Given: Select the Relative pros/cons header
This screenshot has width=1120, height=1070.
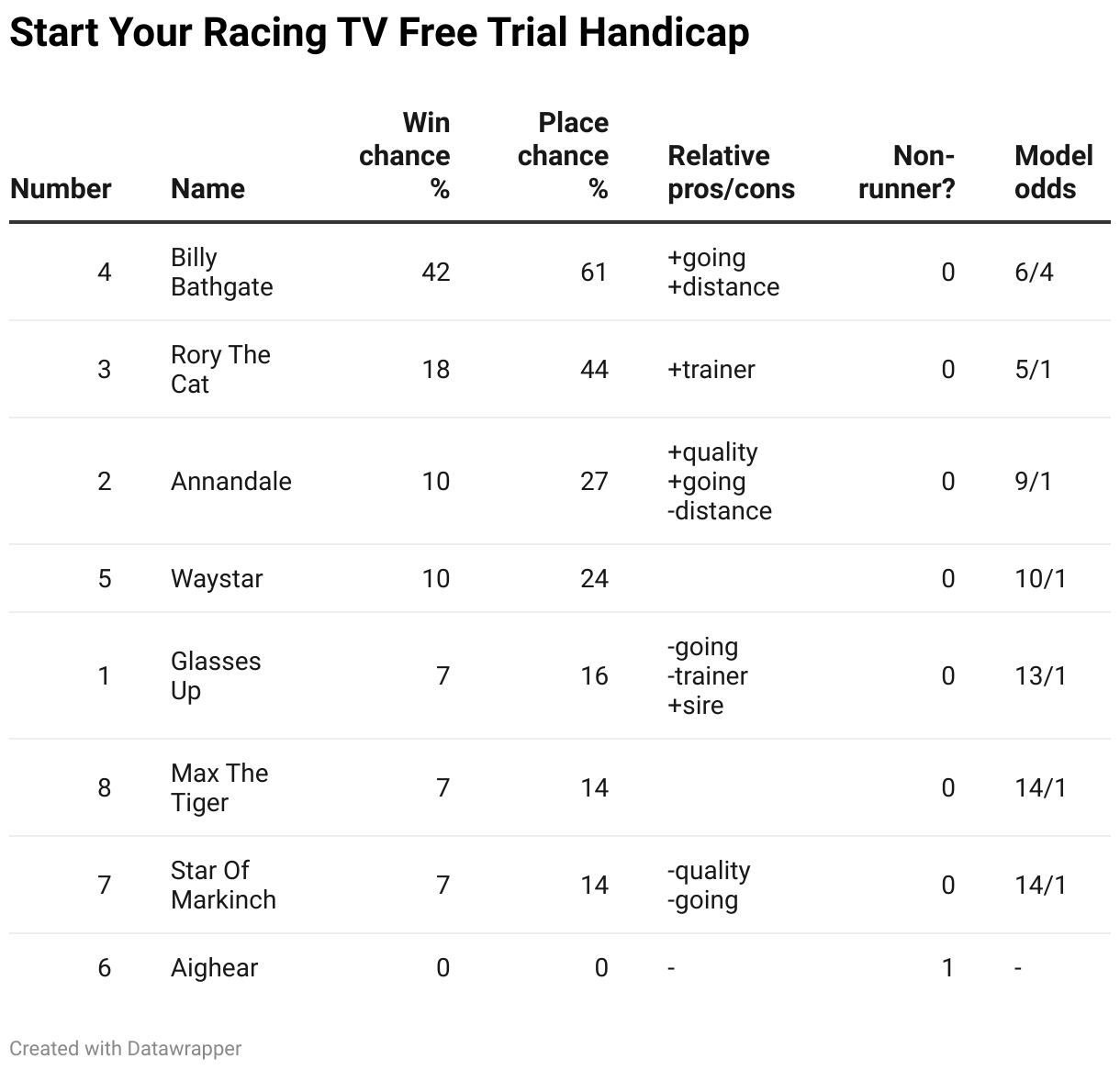Looking at the screenshot, I should (732, 172).
